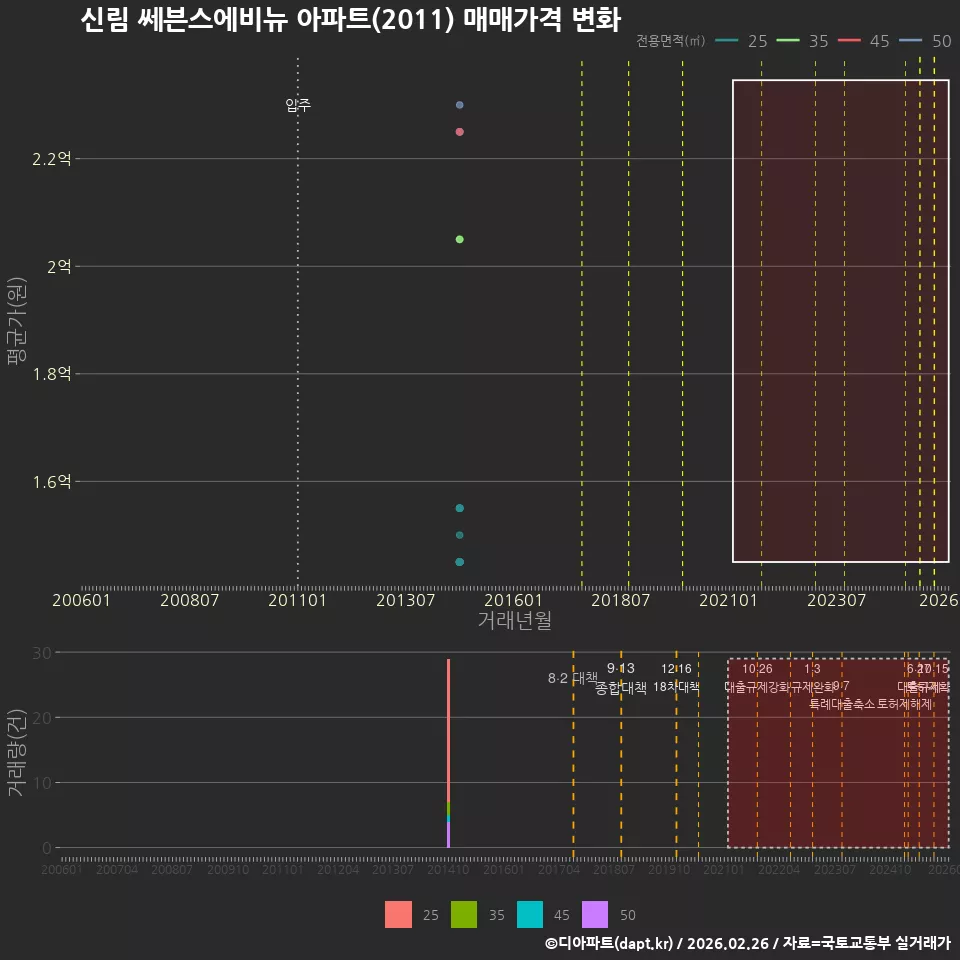The image size is (960, 960).
Task: Click the '20' label on volume y-axis
Action: point(42,718)
